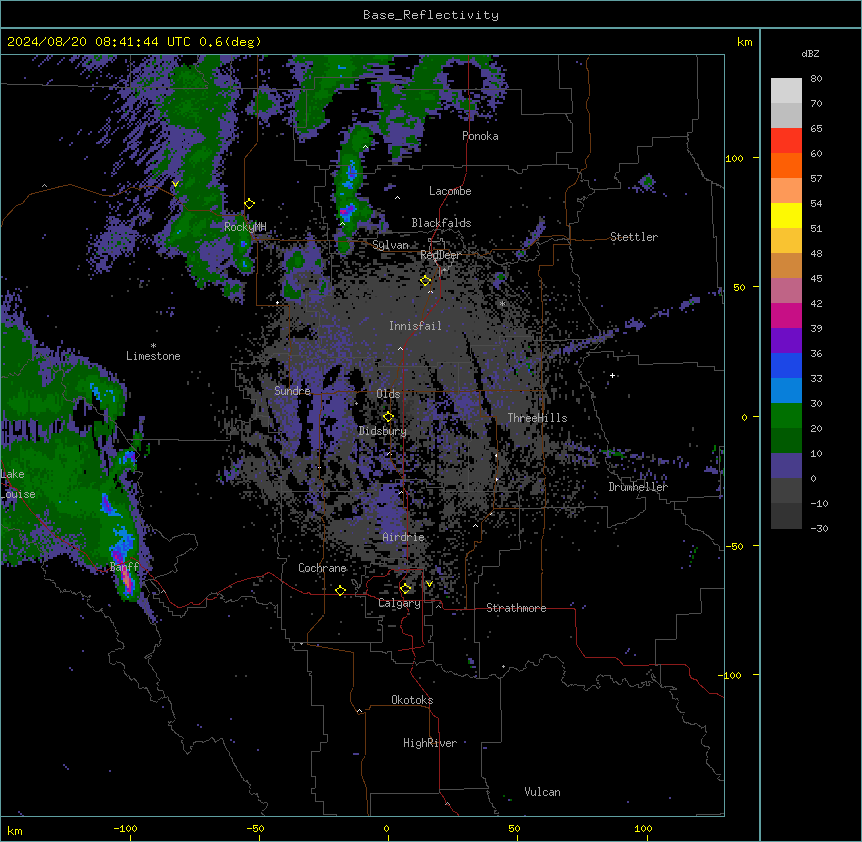Click the Calgary city label
Viewport: 862px width, 842px height.
click(399, 603)
